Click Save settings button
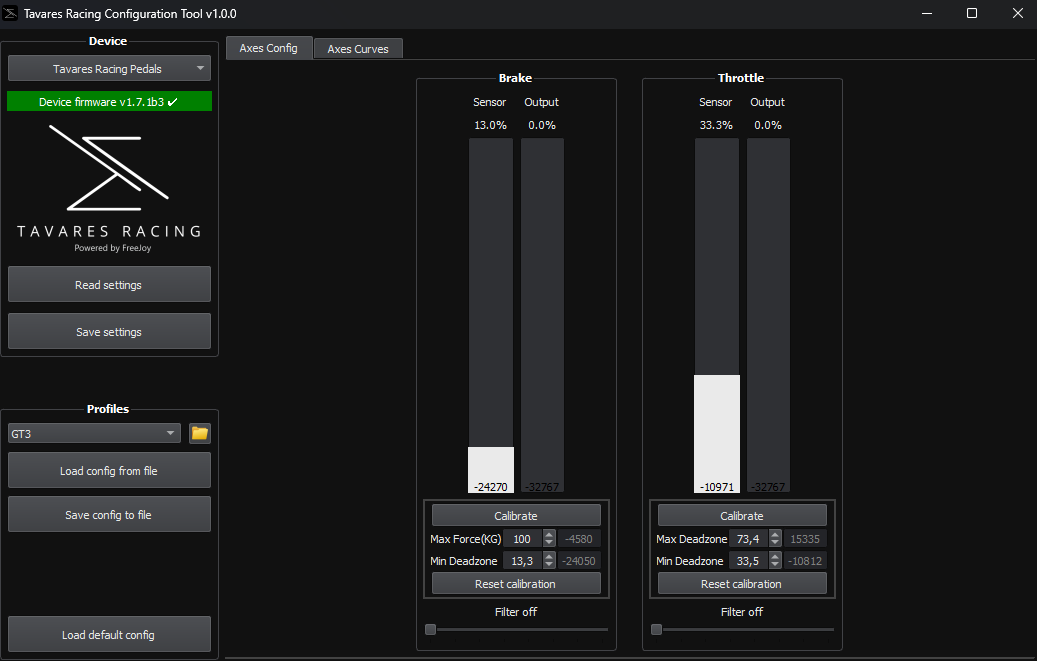 [109, 332]
